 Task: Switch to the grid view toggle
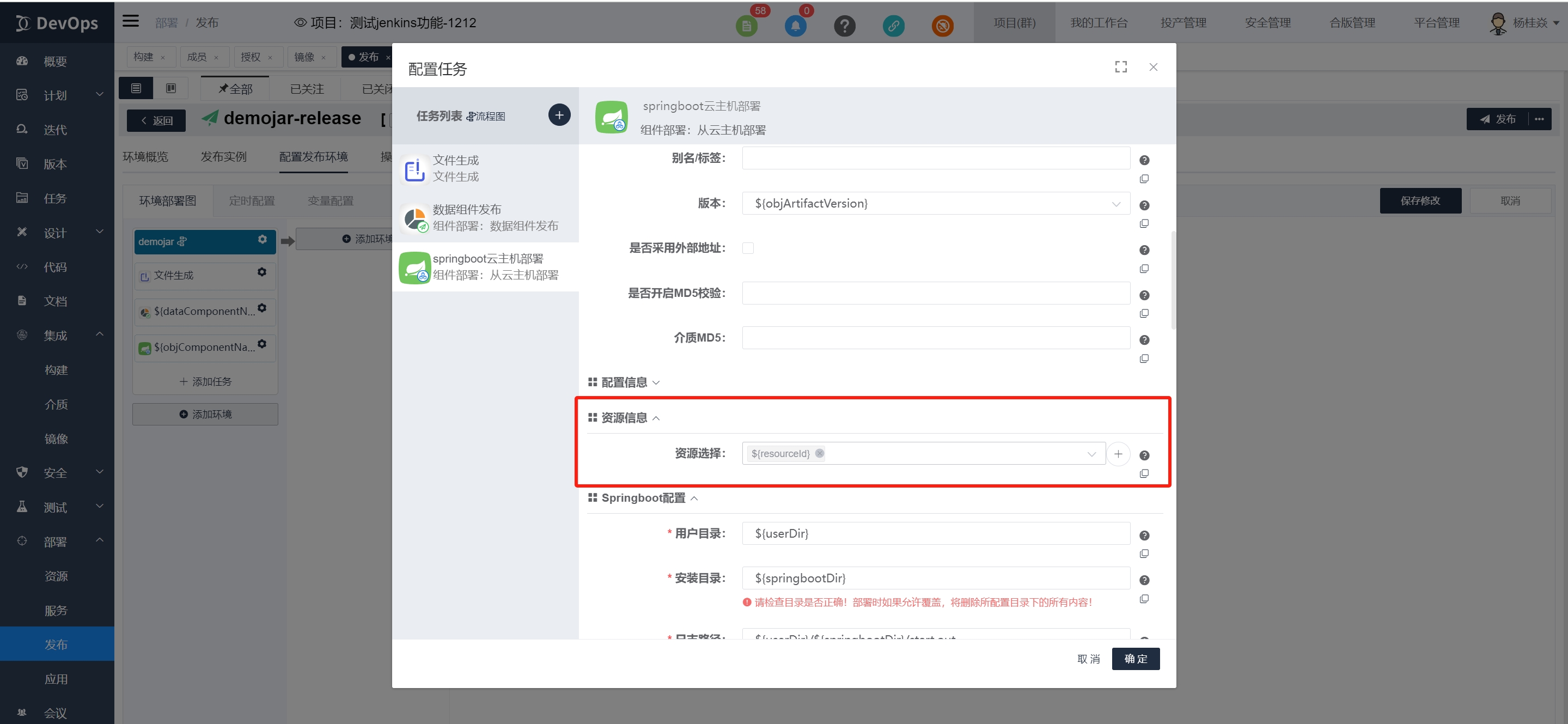click(171, 89)
